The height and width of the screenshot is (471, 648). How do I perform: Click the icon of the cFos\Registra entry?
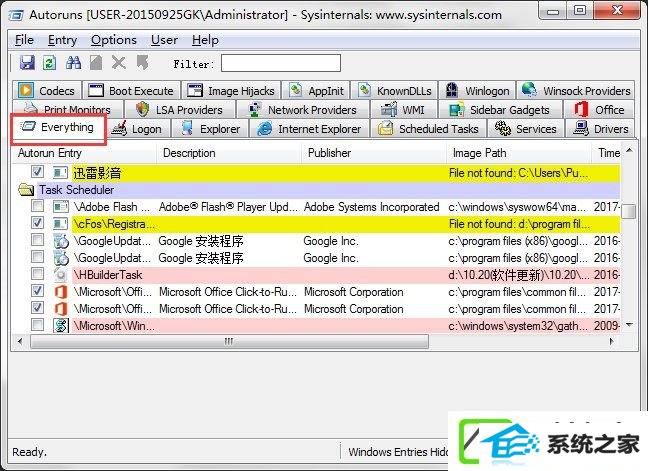pyautogui.click(x=61, y=224)
